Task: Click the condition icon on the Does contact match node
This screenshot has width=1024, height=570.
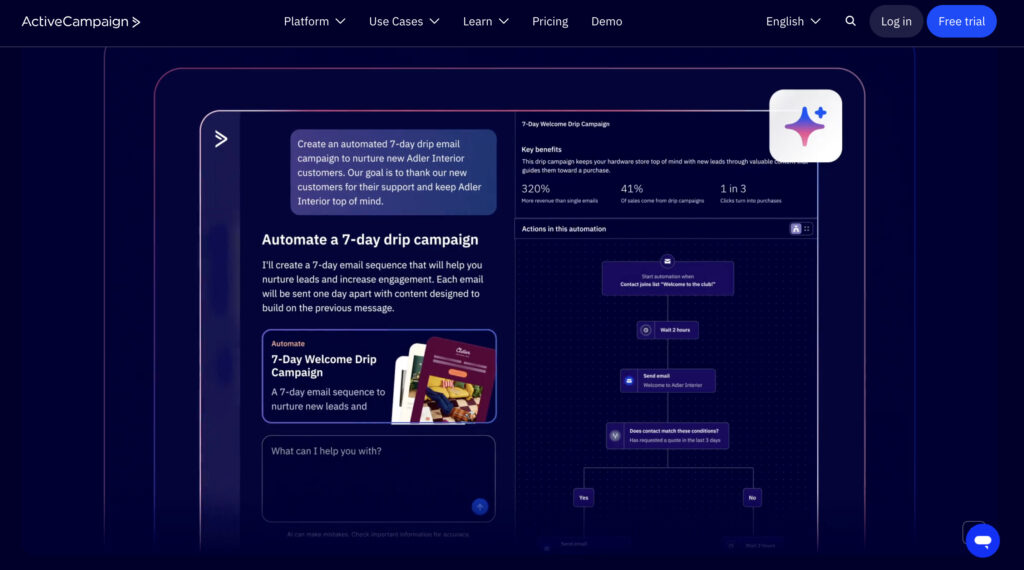Action: (615, 435)
